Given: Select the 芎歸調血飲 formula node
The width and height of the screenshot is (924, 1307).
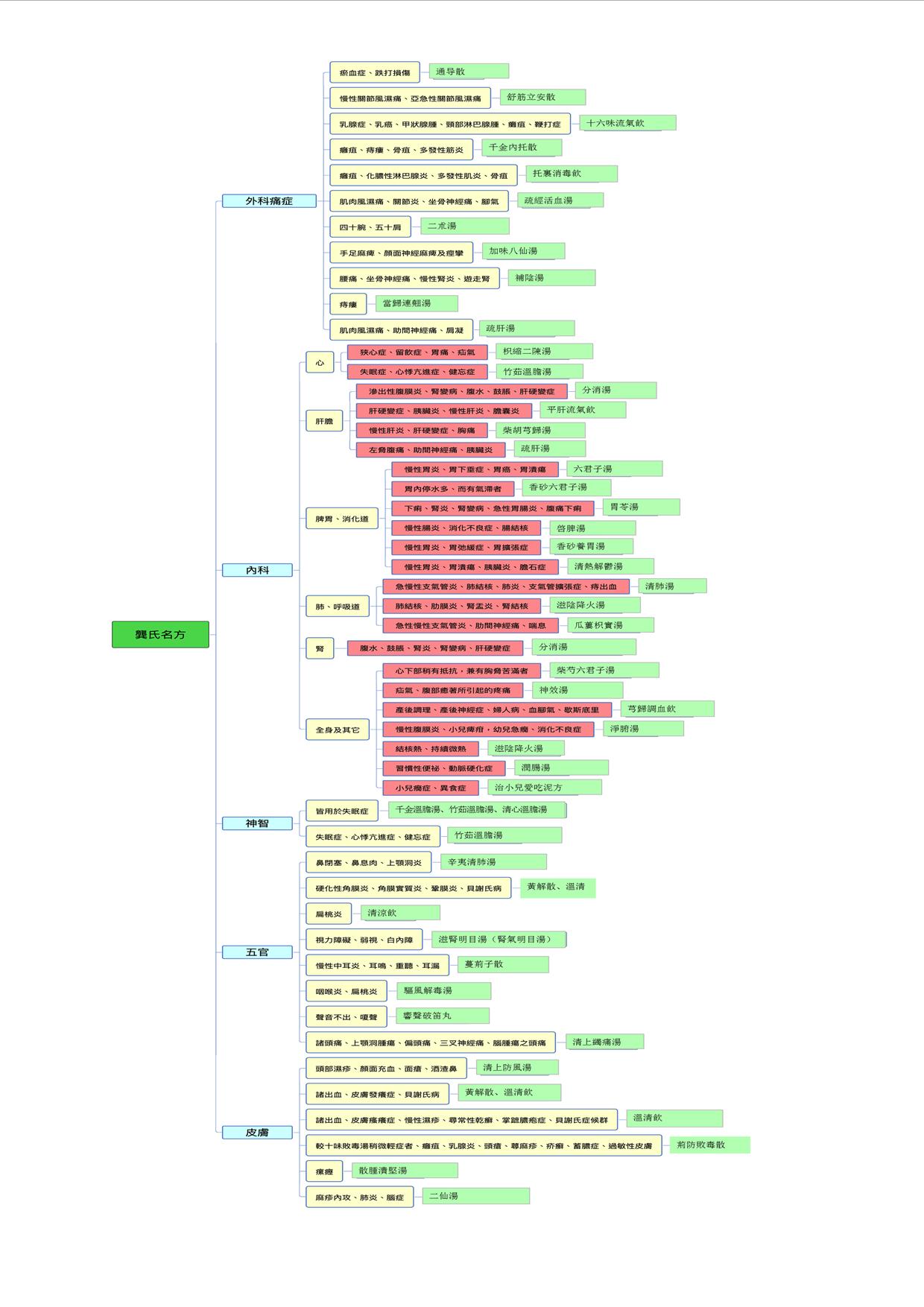Looking at the screenshot, I should (x=667, y=709).
